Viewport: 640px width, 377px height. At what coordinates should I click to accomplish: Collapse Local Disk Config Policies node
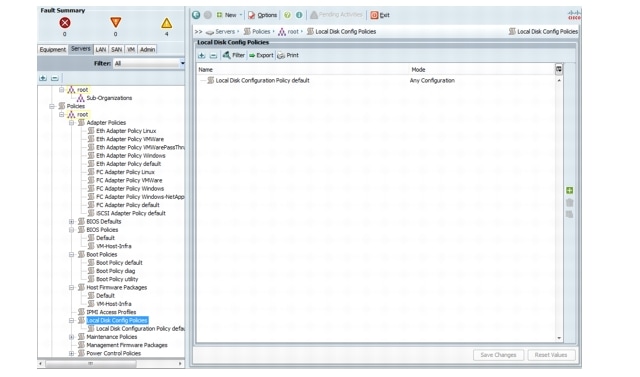pyautogui.click(x=71, y=321)
